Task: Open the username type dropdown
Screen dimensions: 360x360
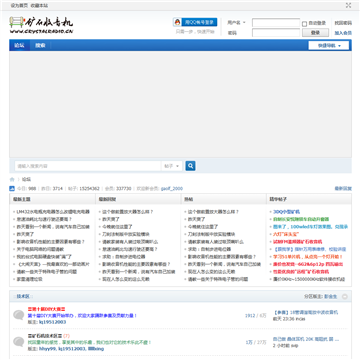Action: click(236, 23)
